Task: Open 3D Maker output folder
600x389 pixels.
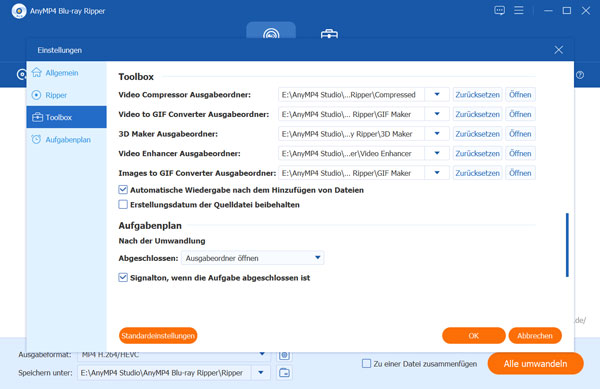Action: point(520,134)
